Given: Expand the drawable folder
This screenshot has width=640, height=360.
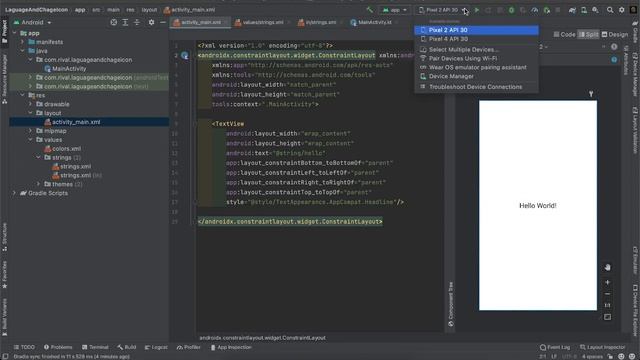Looking at the screenshot, I should [x=30, y=104].
